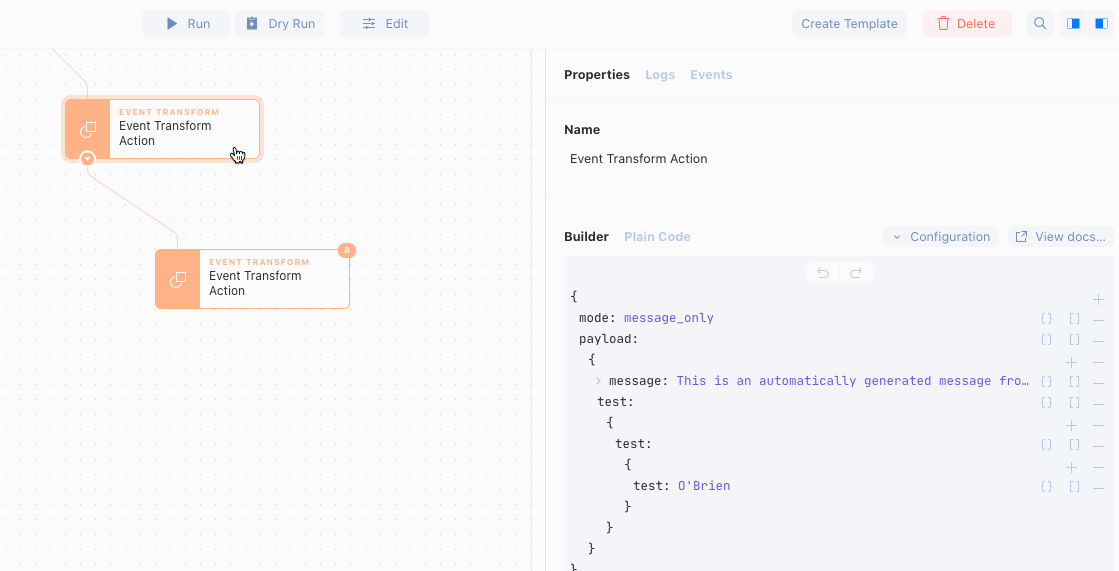Switch to the Plain Code tab

click(x=657, y=237)
